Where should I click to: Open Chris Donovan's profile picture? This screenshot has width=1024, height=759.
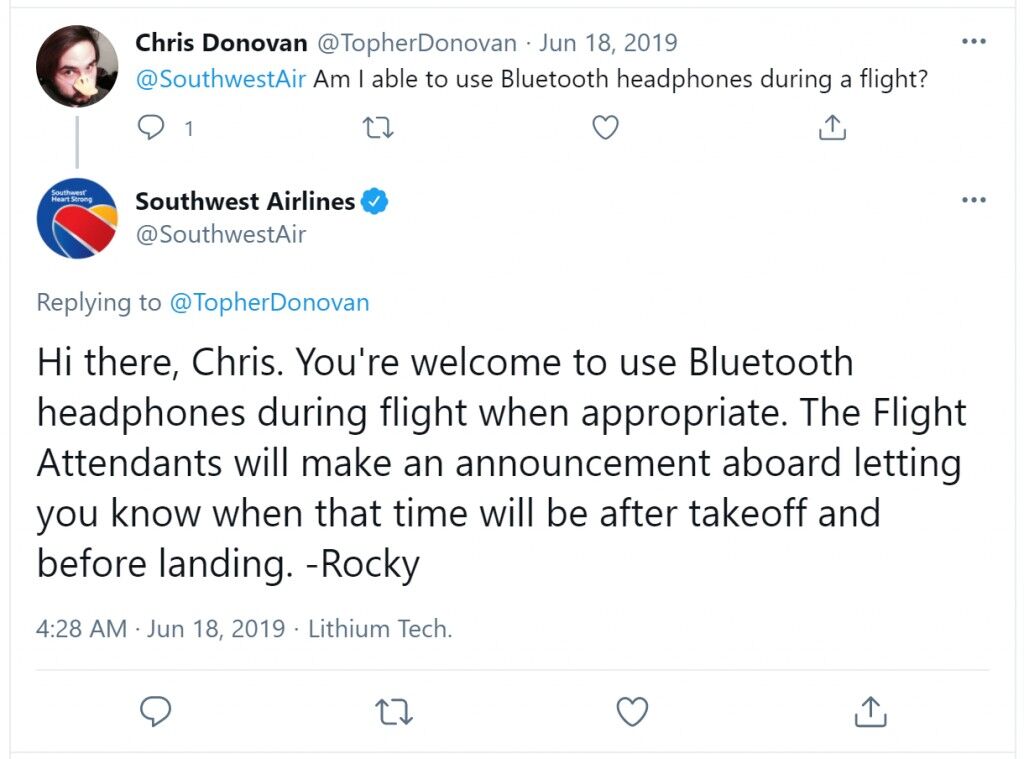(x=77, y=66)
